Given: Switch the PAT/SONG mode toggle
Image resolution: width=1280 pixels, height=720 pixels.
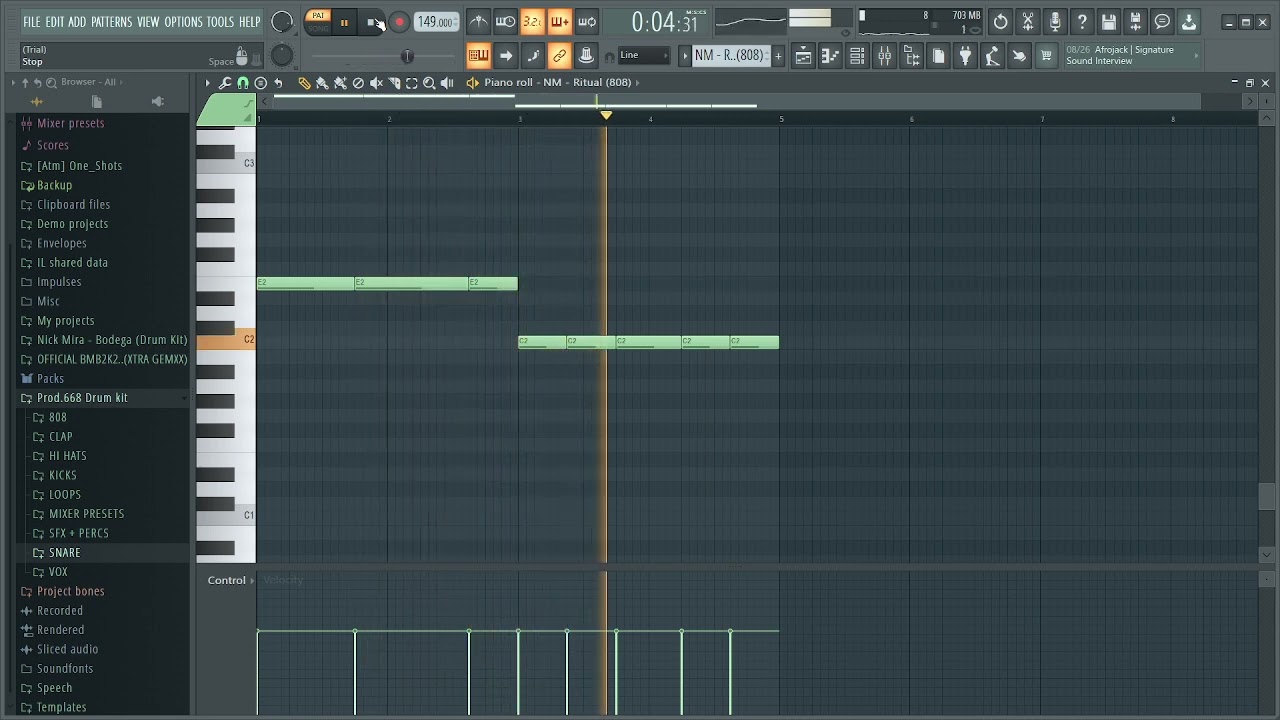Looking at the screenshot, I should [318, 22].
